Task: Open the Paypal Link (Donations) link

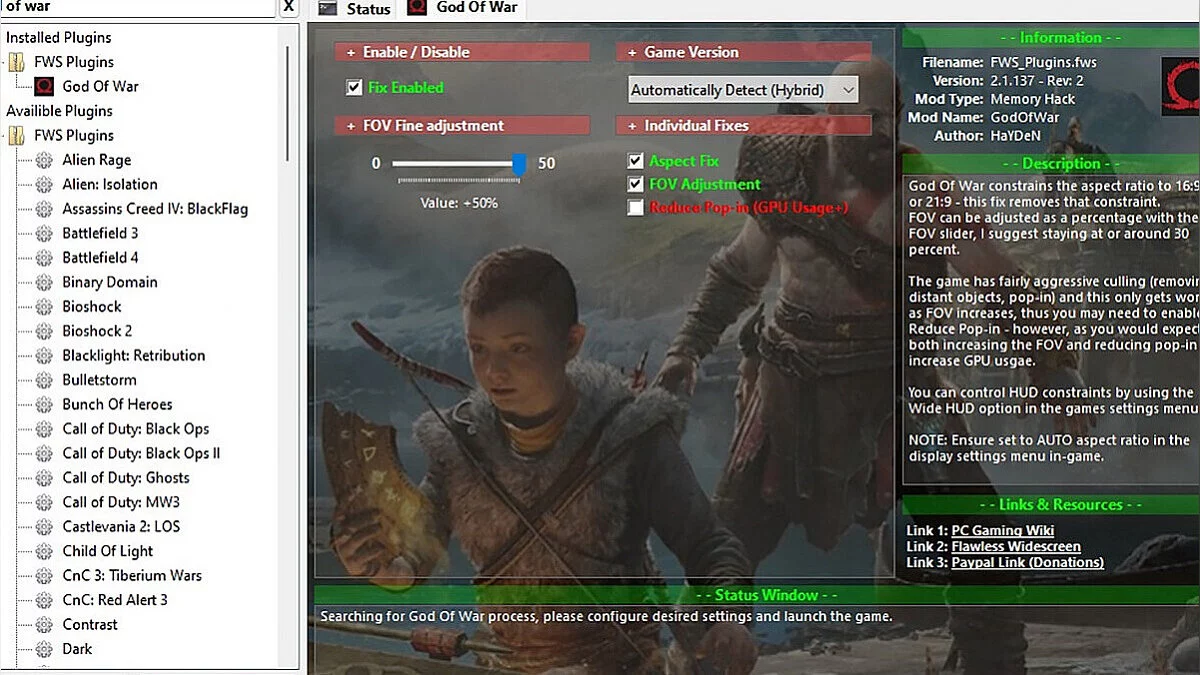Action: pyautogui.click(x=1027, y=562)
